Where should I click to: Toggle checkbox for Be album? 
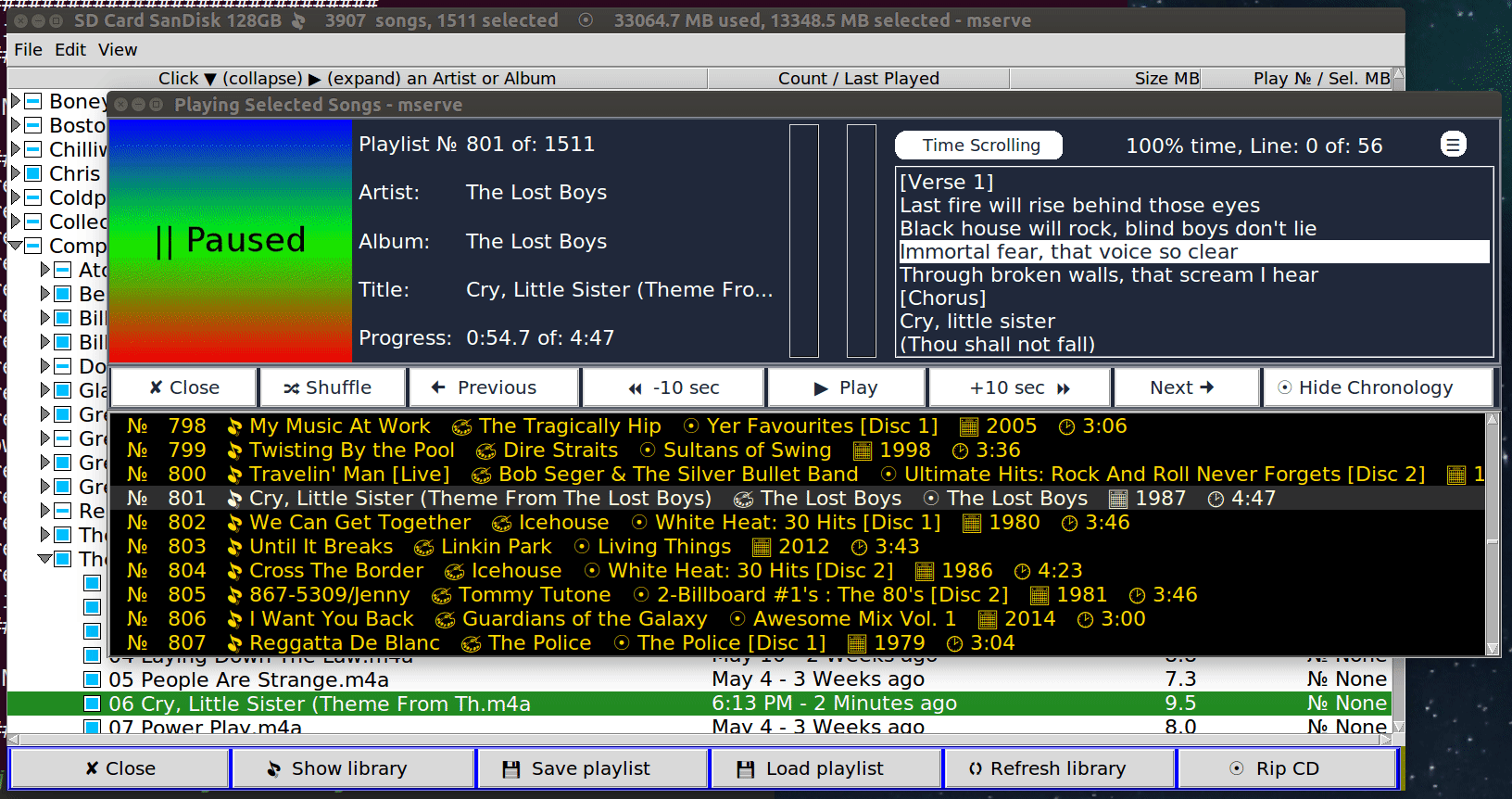[63, 294]
